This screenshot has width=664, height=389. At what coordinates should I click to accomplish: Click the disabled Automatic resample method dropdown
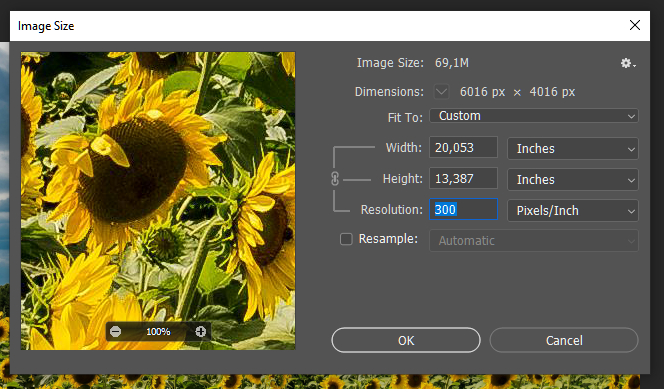pyautogui.click(x=534, y=240)
